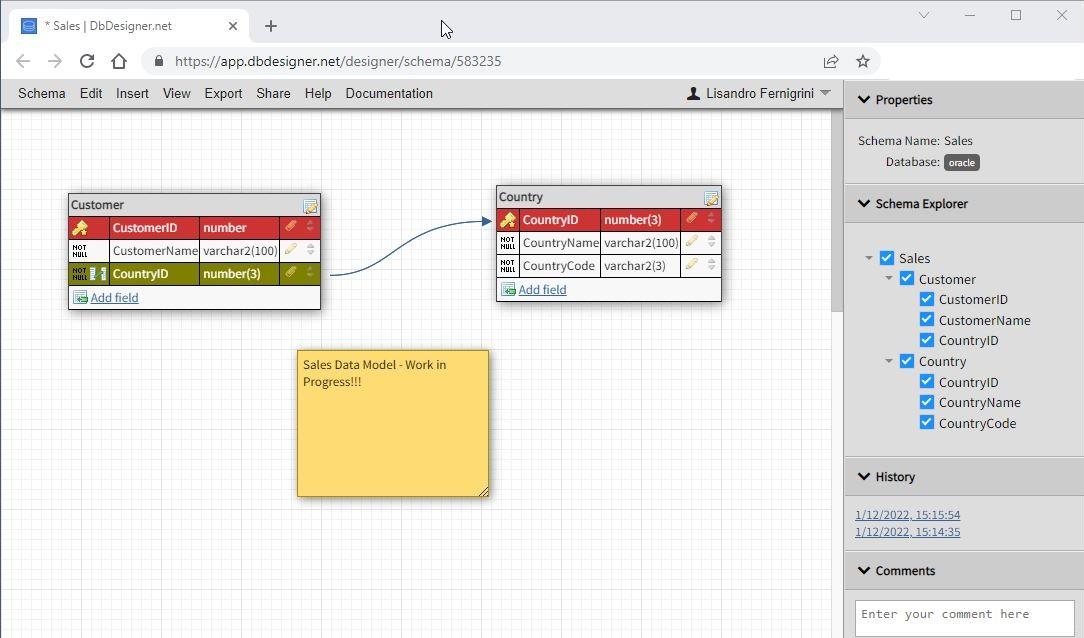Open Customer table edit icon
Image resolution: width=1084 pixels, height=638 pixels.
click(310, 206)
